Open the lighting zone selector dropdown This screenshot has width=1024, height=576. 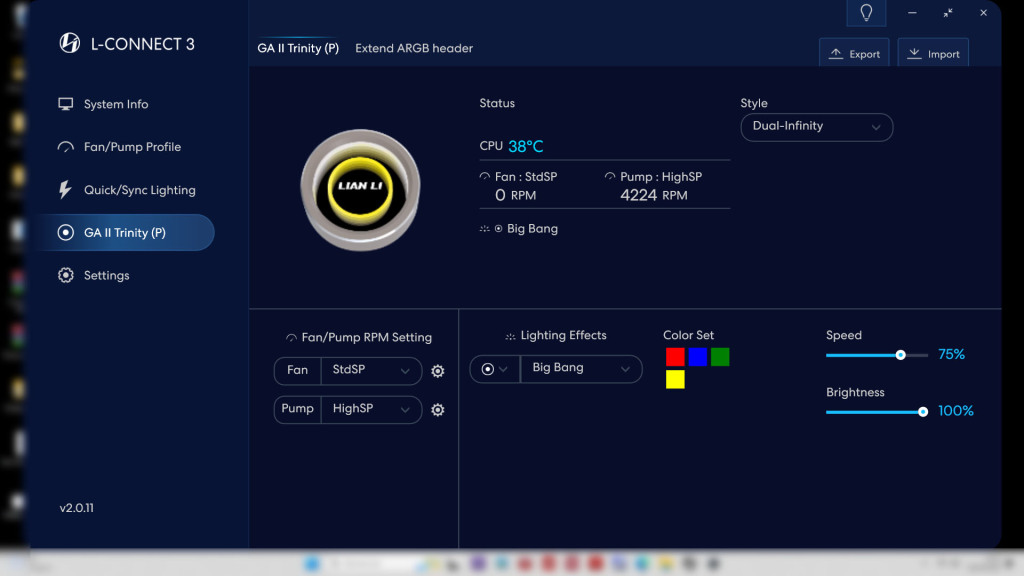[x=495, y=368]
